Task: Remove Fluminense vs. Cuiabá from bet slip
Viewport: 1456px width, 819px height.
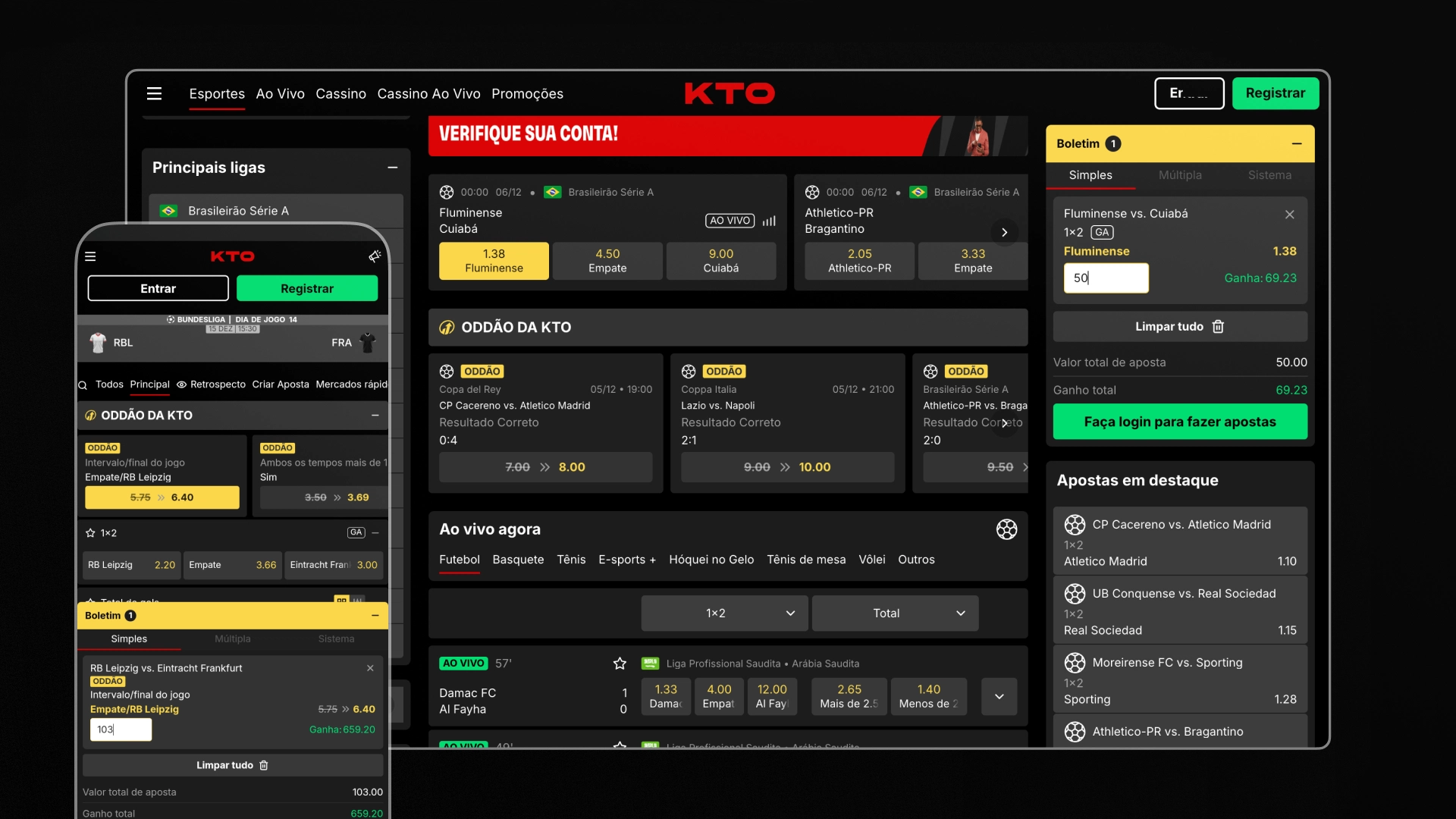Action: (1289, 215)
